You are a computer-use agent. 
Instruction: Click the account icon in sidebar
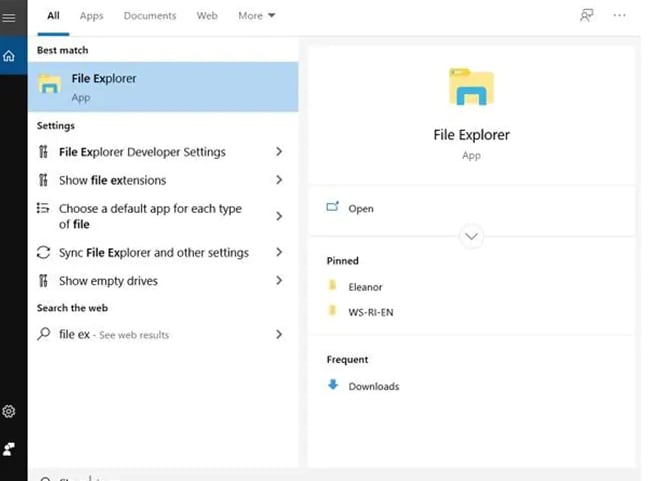coord(9,449)
